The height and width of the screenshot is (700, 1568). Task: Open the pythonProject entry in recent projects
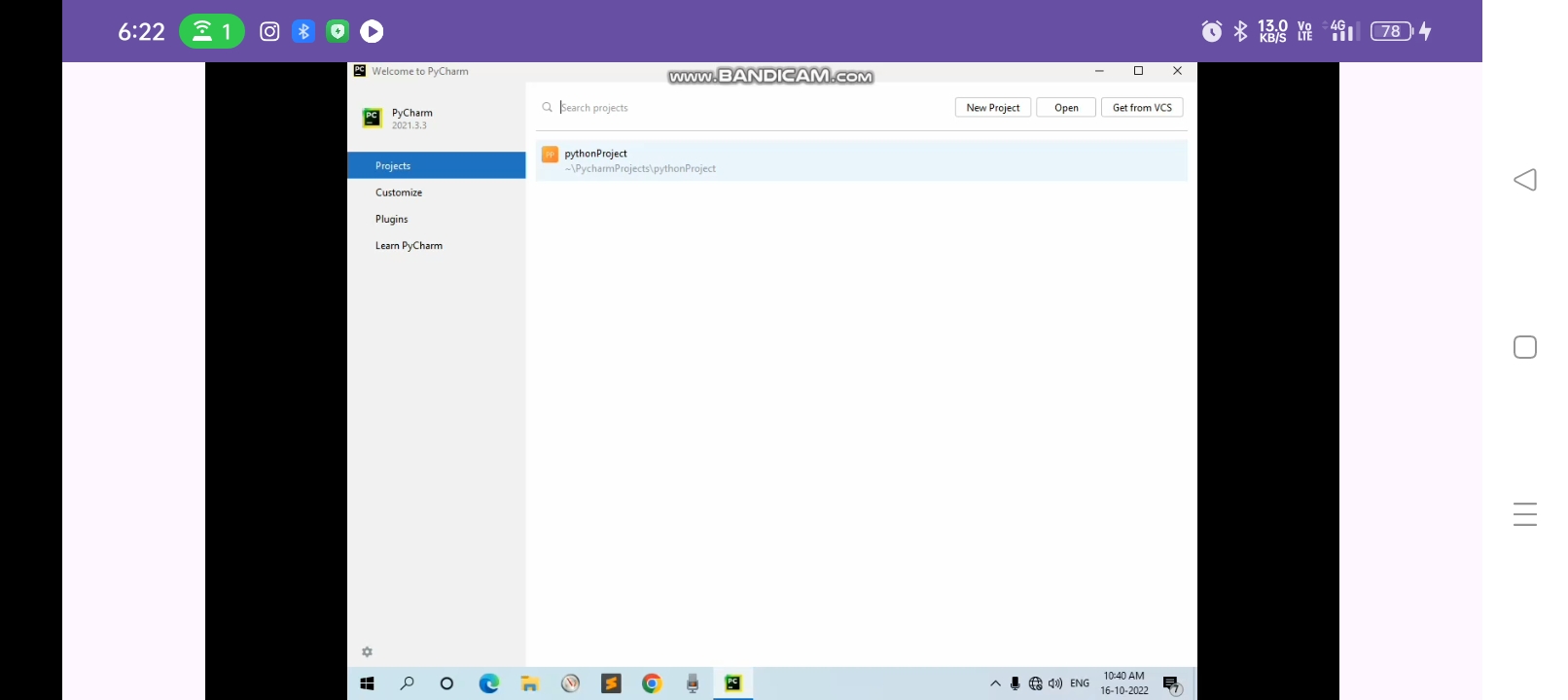[x=861, y=160]
